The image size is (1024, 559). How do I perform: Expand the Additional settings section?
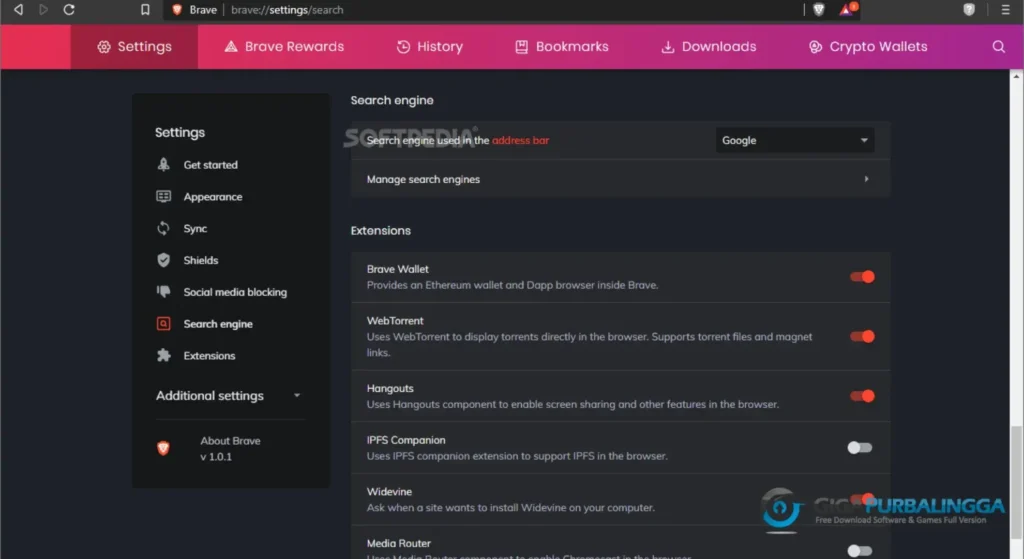pyautogui.click(x=229, y=396)
